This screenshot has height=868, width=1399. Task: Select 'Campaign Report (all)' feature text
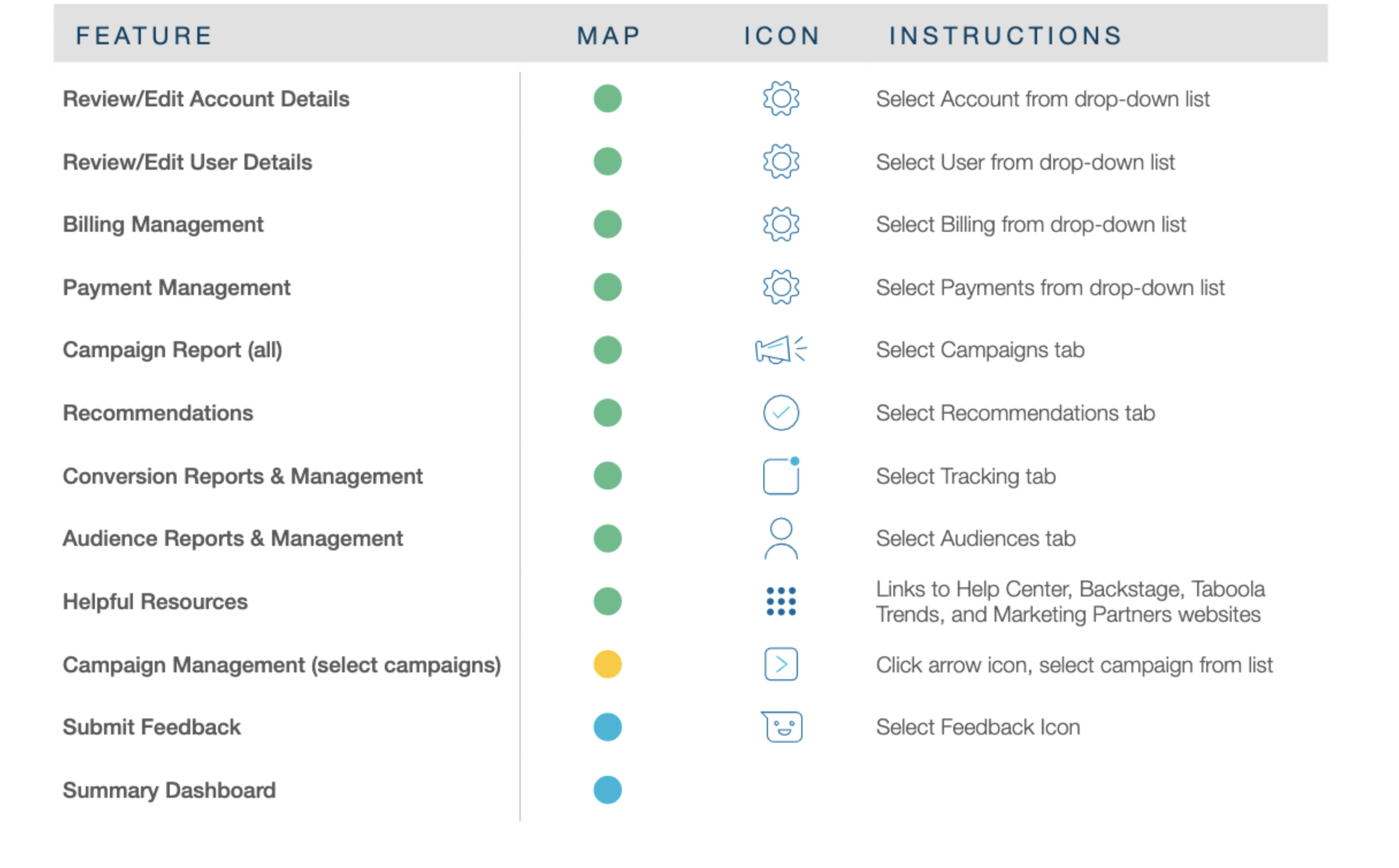coord(173,350)
